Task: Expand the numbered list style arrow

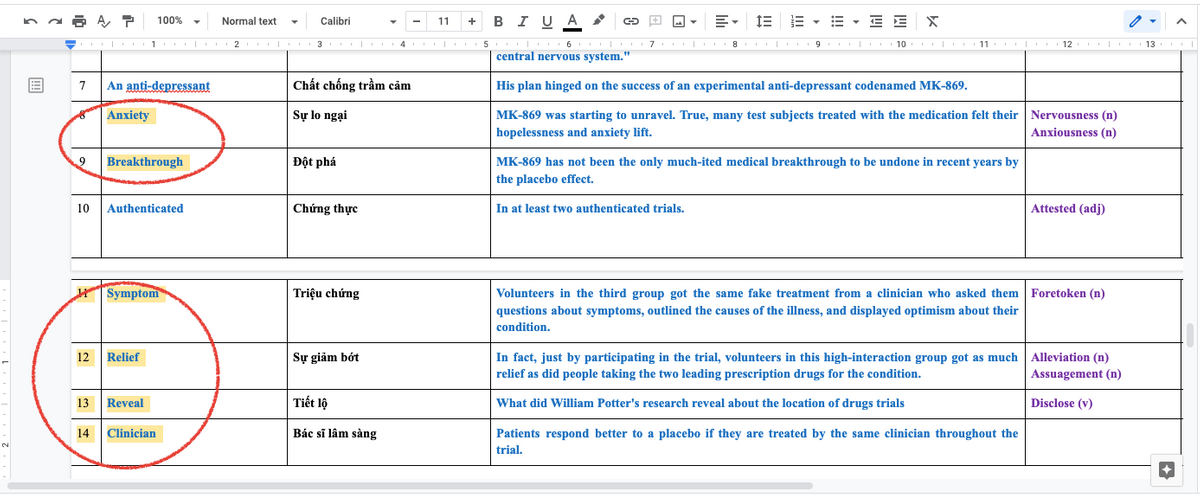Action: 814,21
